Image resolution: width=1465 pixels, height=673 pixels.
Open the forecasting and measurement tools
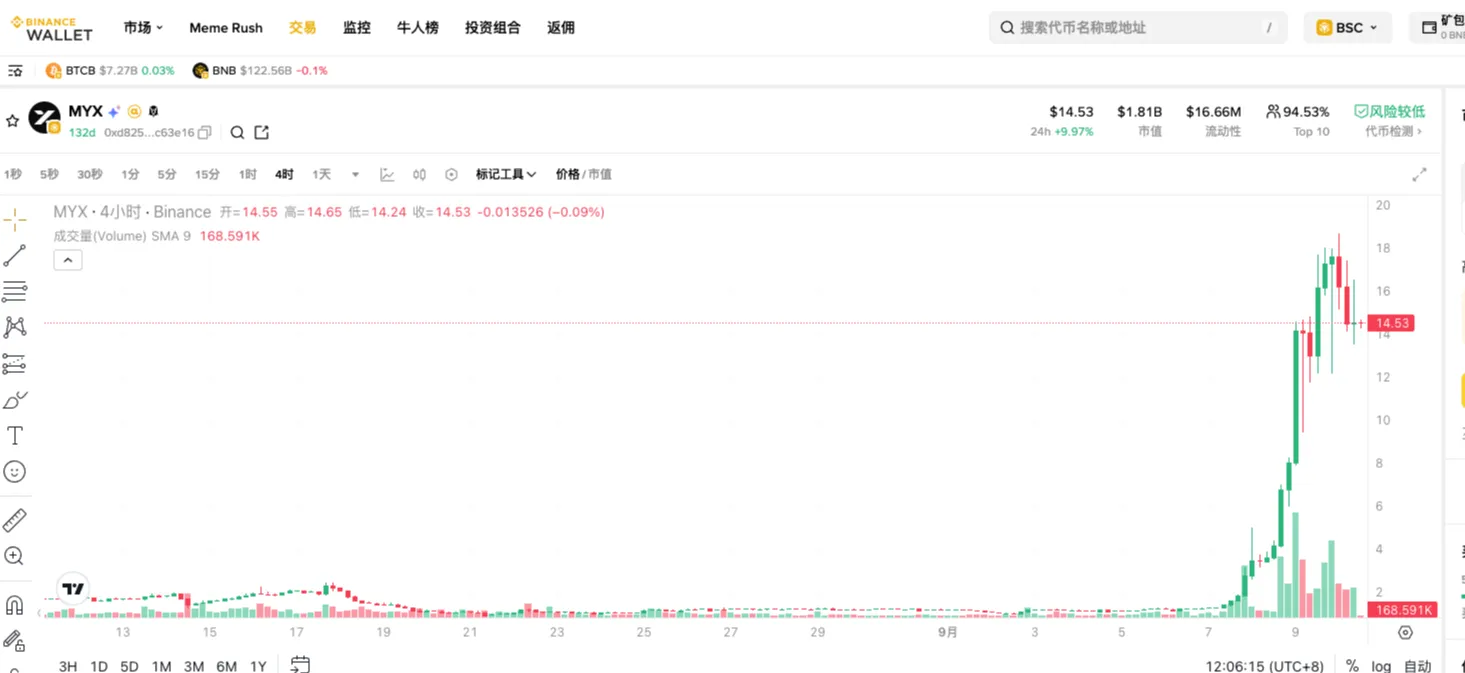[15, 364]
